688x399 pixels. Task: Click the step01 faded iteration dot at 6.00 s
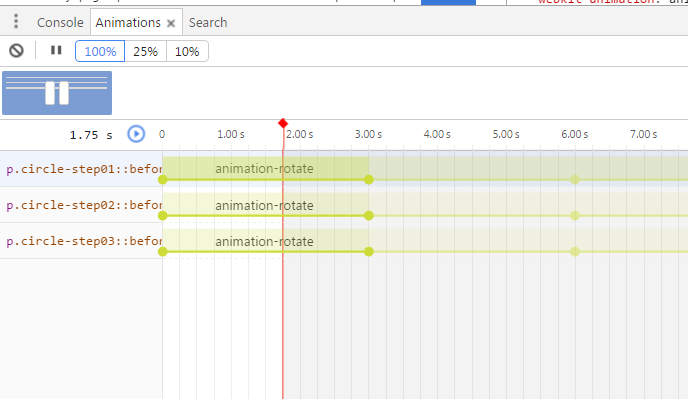(575, 180)
